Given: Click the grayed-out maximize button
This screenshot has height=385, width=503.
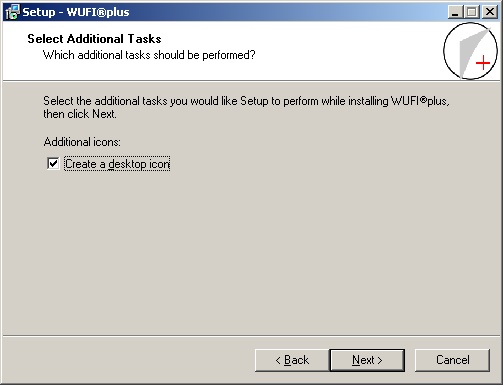Looking at the screenshot, I should (472, 12).
